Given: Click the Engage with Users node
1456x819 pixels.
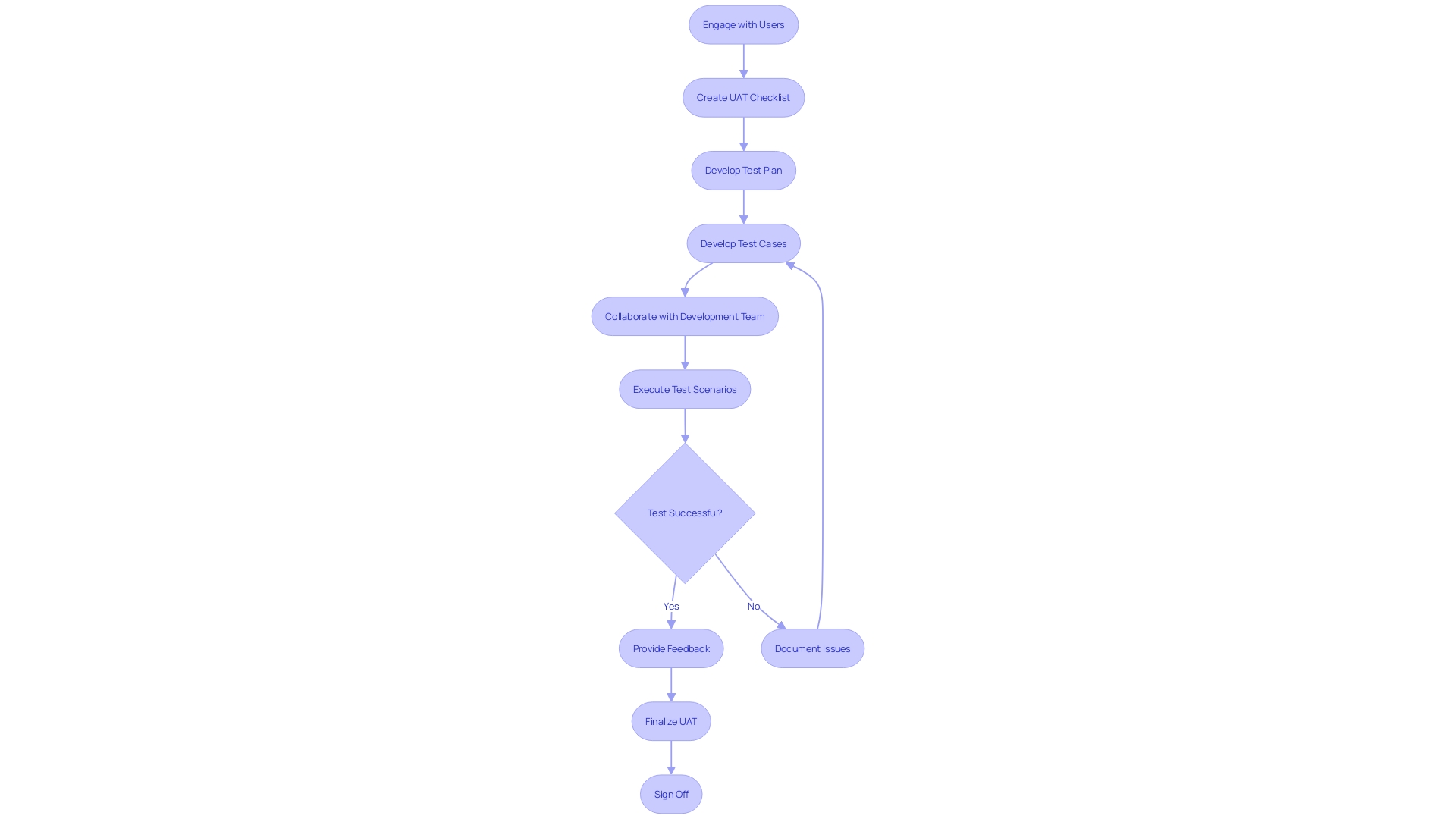Looking at the screenshot, I should click(x=743, y=24).
